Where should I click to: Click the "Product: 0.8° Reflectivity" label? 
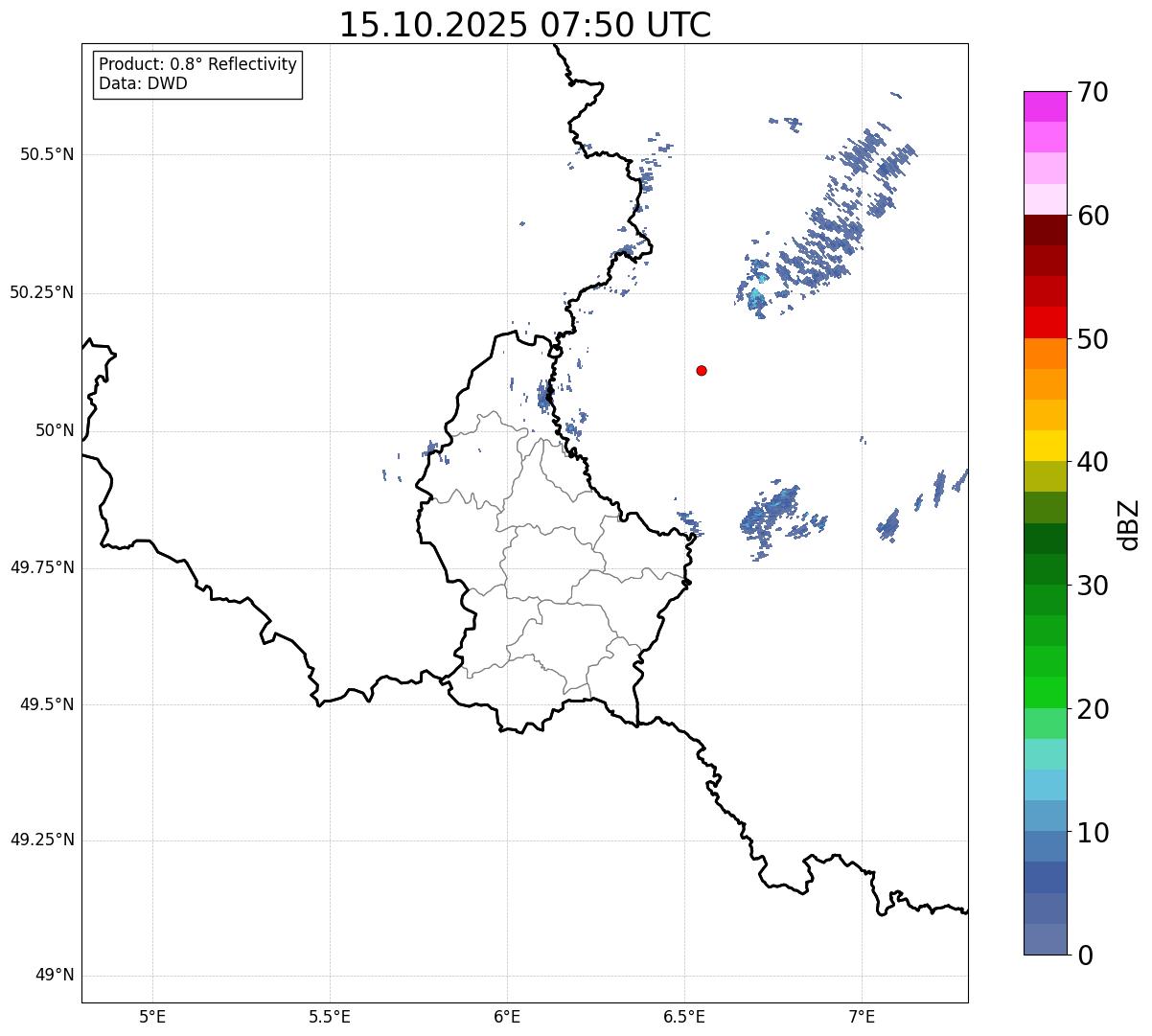click(198, 64)
